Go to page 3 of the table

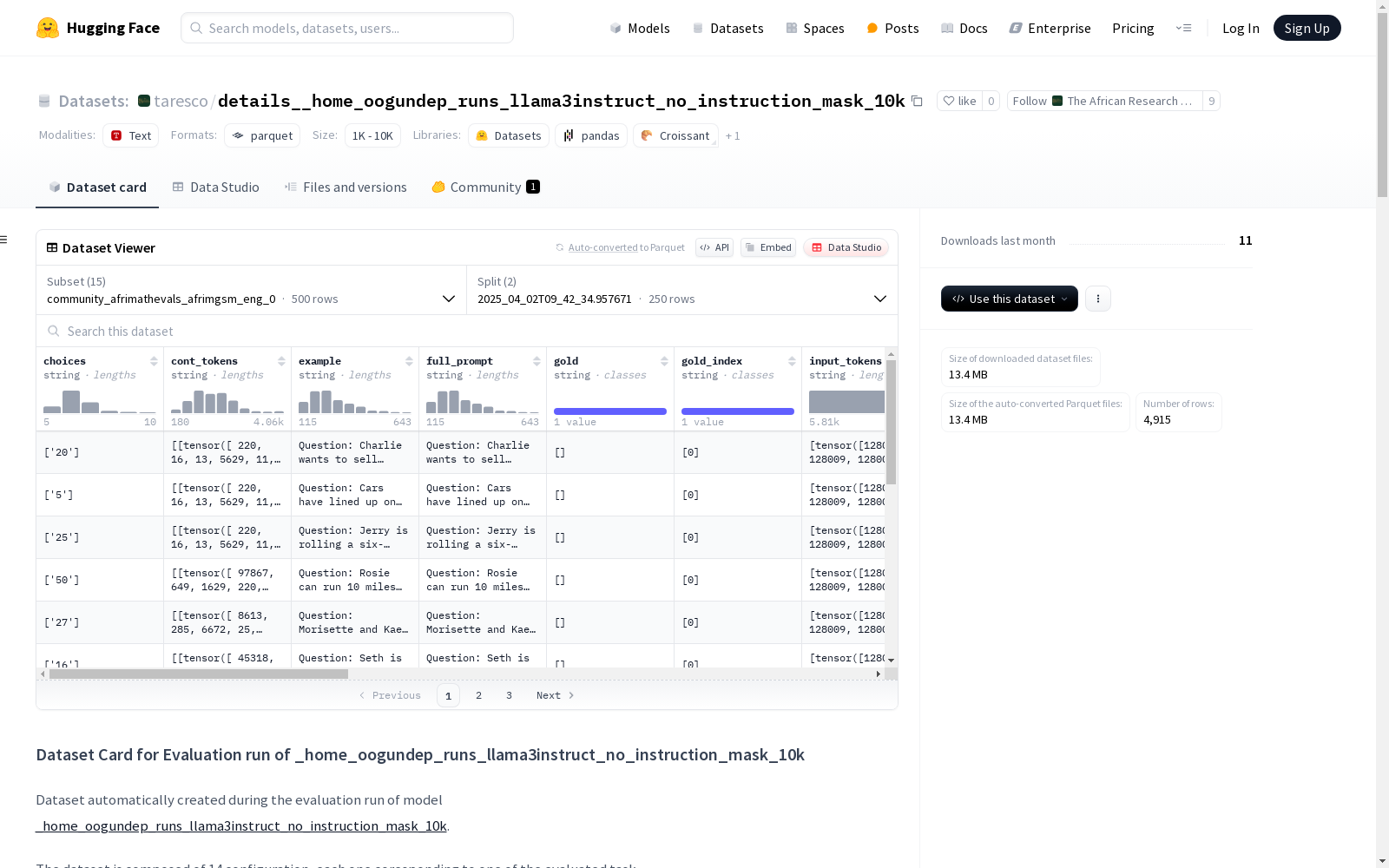[x=509, y=695]
